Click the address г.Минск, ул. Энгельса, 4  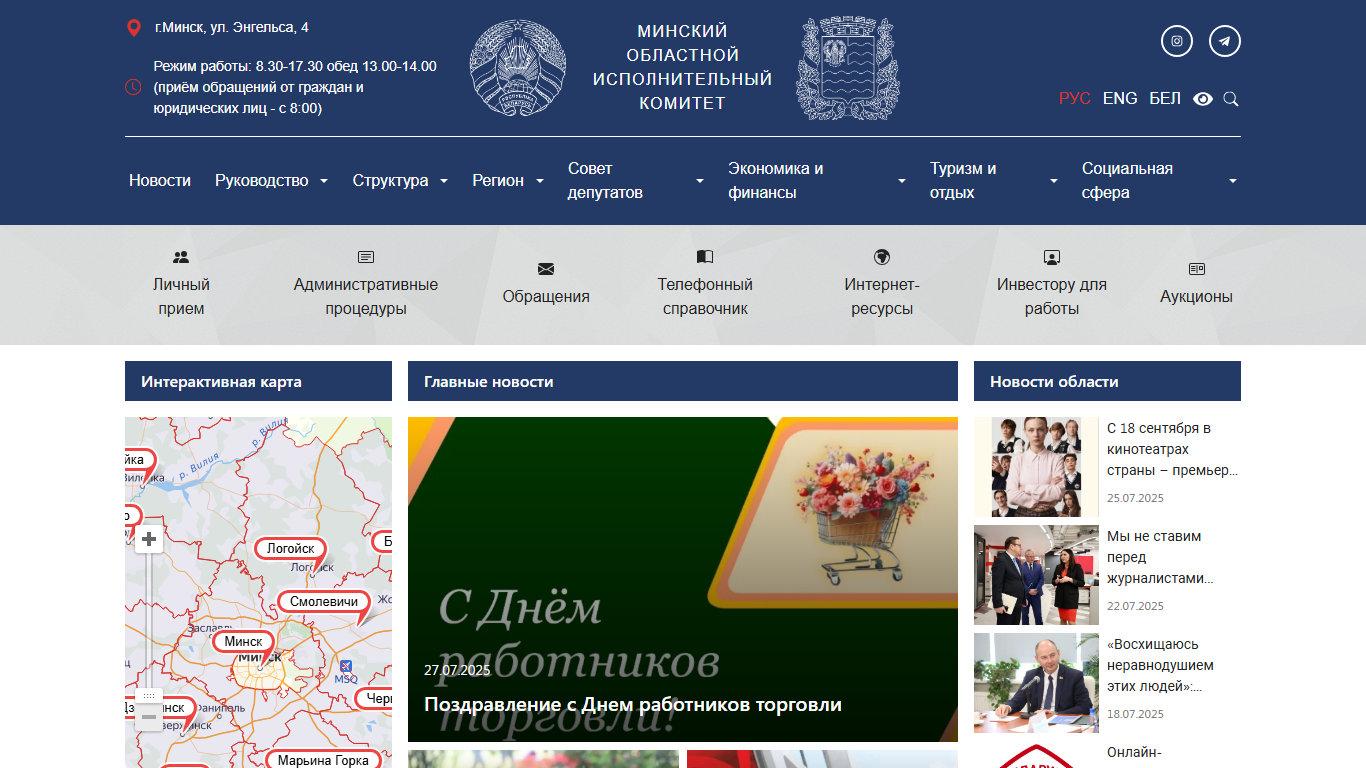232,28
